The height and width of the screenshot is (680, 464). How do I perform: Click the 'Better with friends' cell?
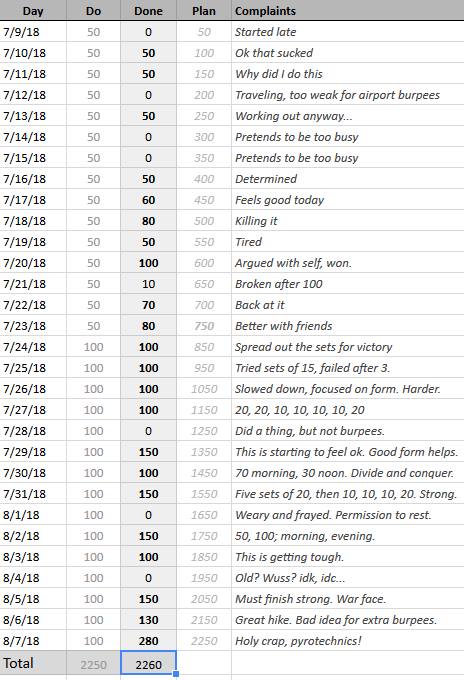pyautogui.click(x=347, y=326)
